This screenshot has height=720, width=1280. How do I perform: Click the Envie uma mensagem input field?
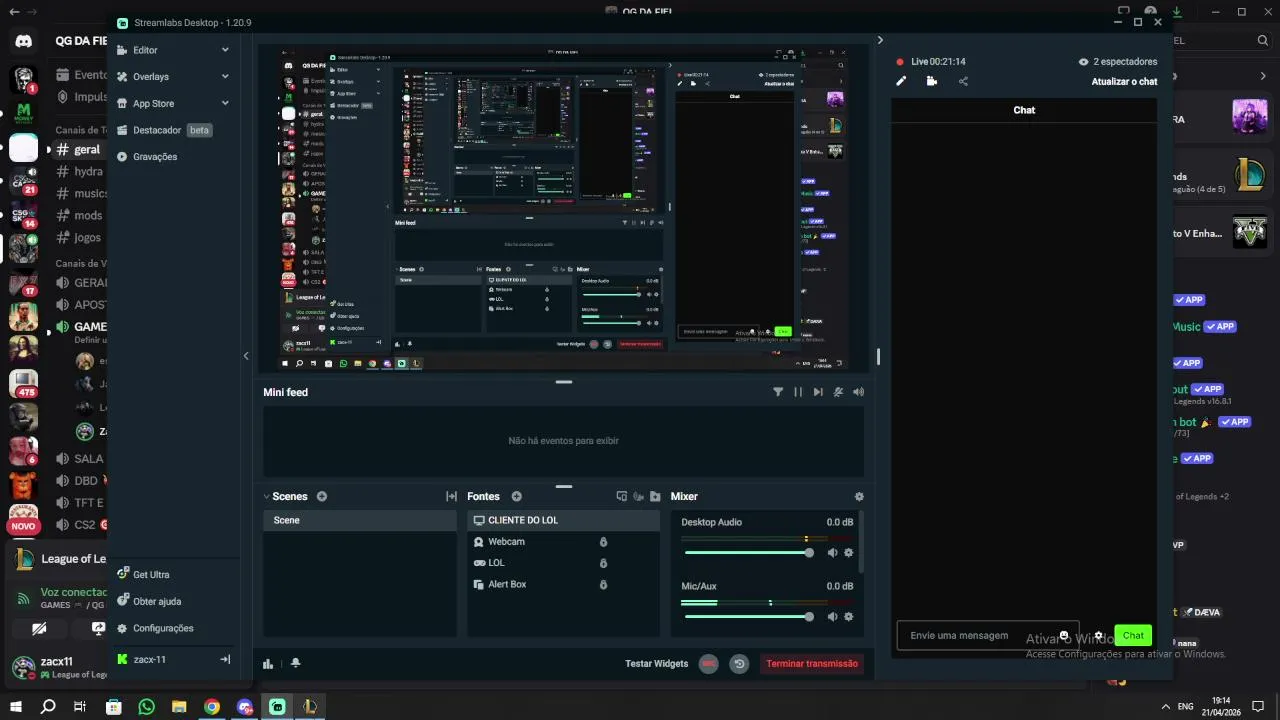[x=987, y=636]
